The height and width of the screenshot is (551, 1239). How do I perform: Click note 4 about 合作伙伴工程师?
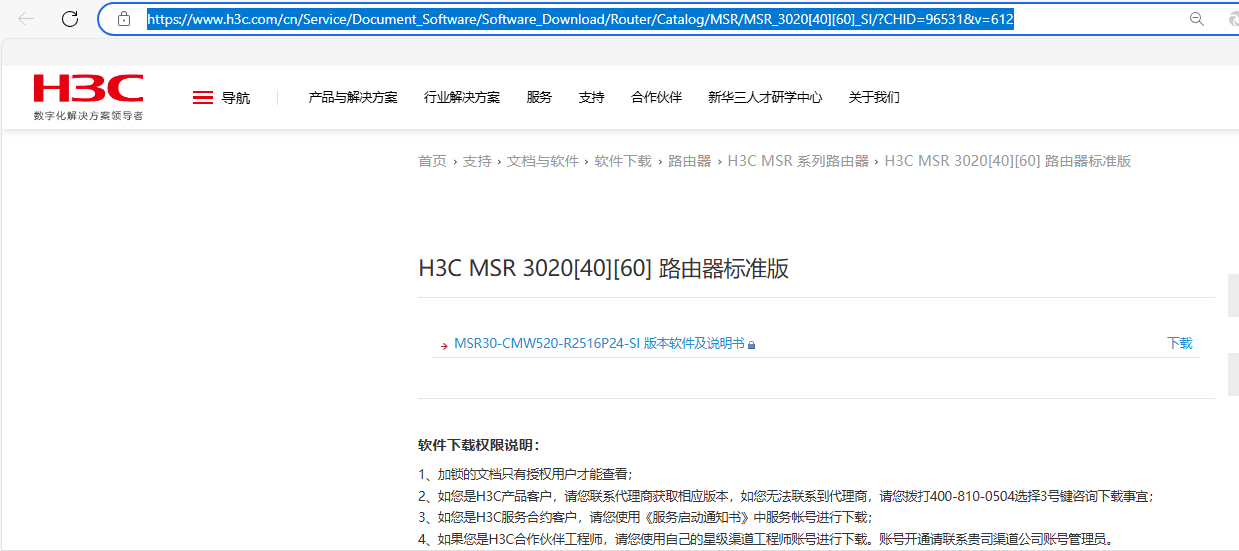767,539
